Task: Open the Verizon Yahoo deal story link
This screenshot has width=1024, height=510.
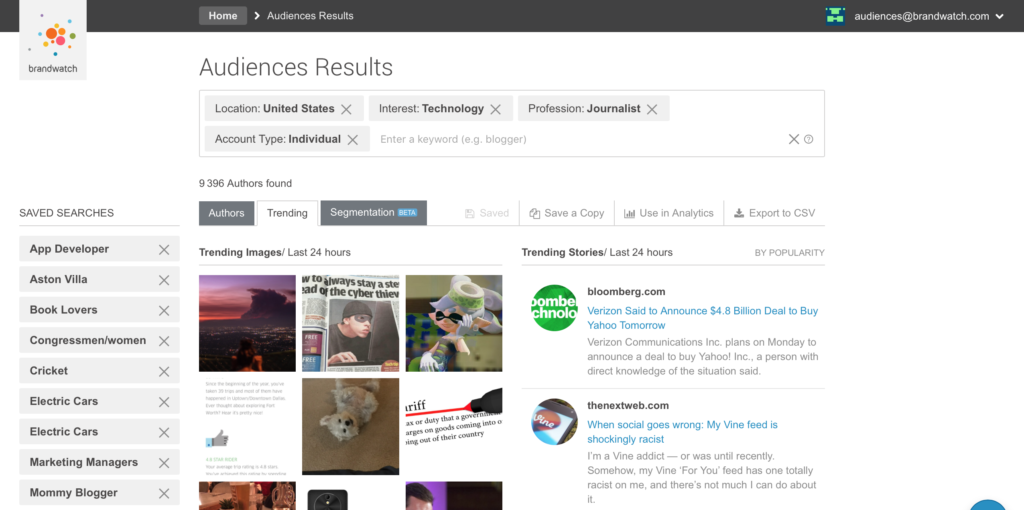Action: [x=702, y=318]
